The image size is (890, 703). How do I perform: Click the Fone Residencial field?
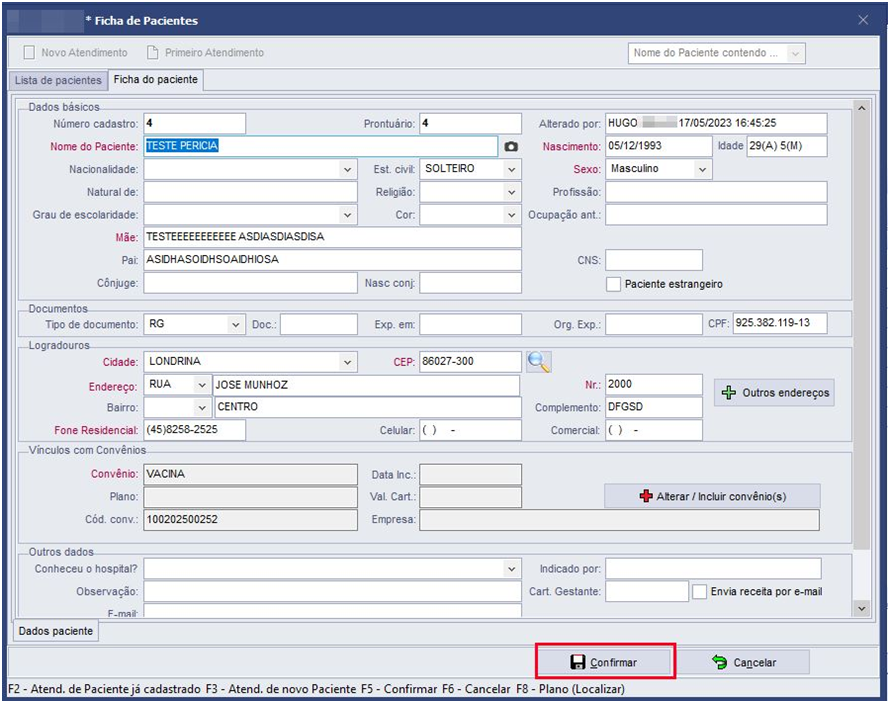click(x=195, y=430)
